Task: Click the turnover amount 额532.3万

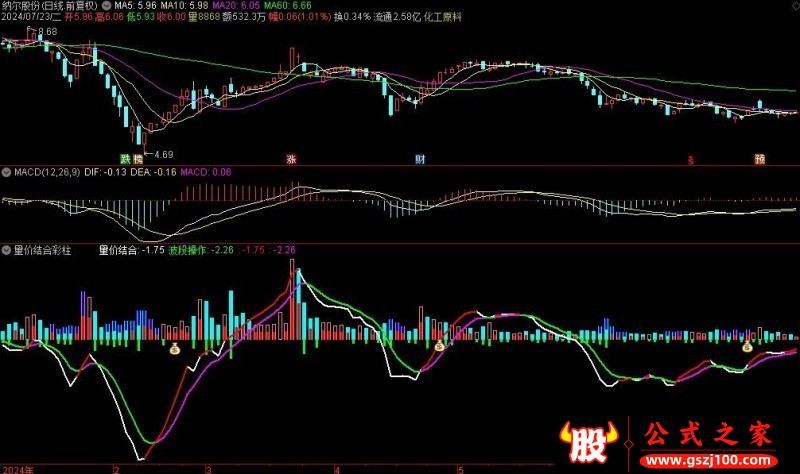Action: click(x=244, y=17)
